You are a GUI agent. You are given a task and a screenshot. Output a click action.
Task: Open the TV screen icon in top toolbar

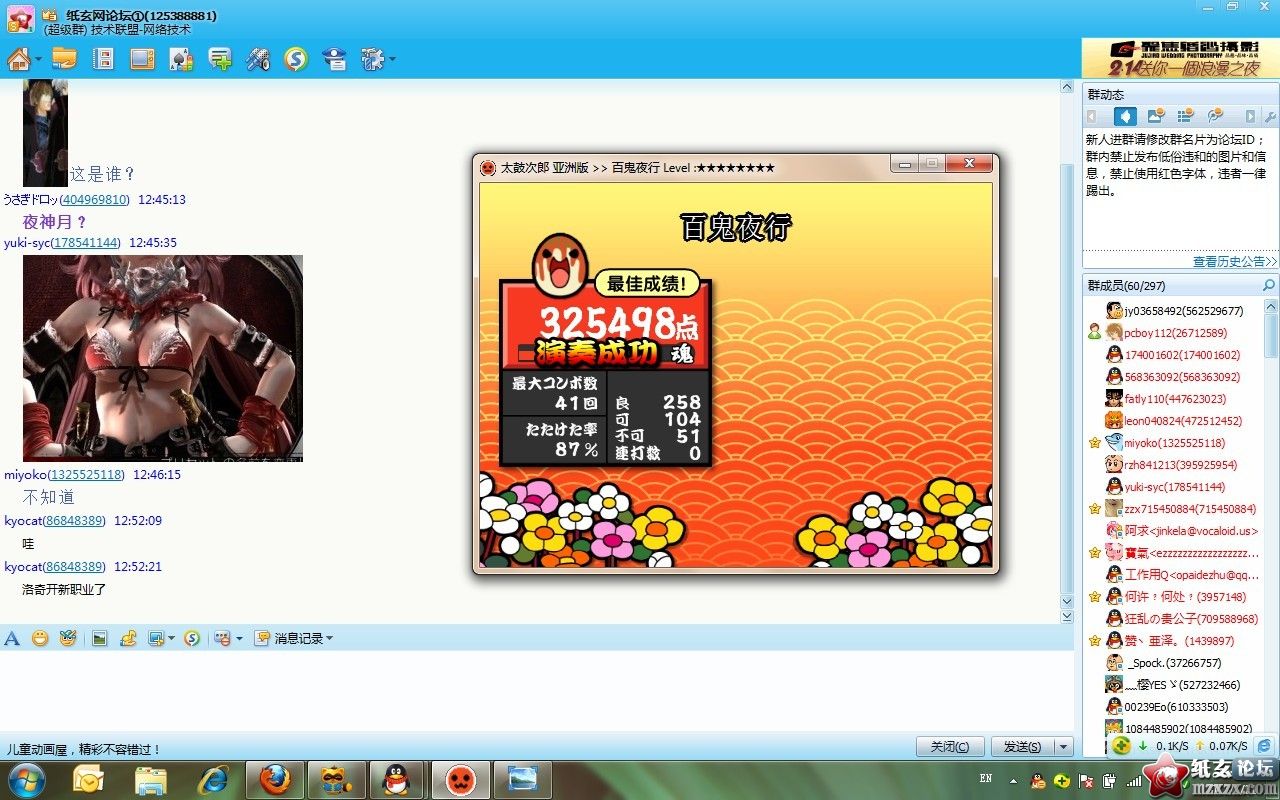point(142,59)
